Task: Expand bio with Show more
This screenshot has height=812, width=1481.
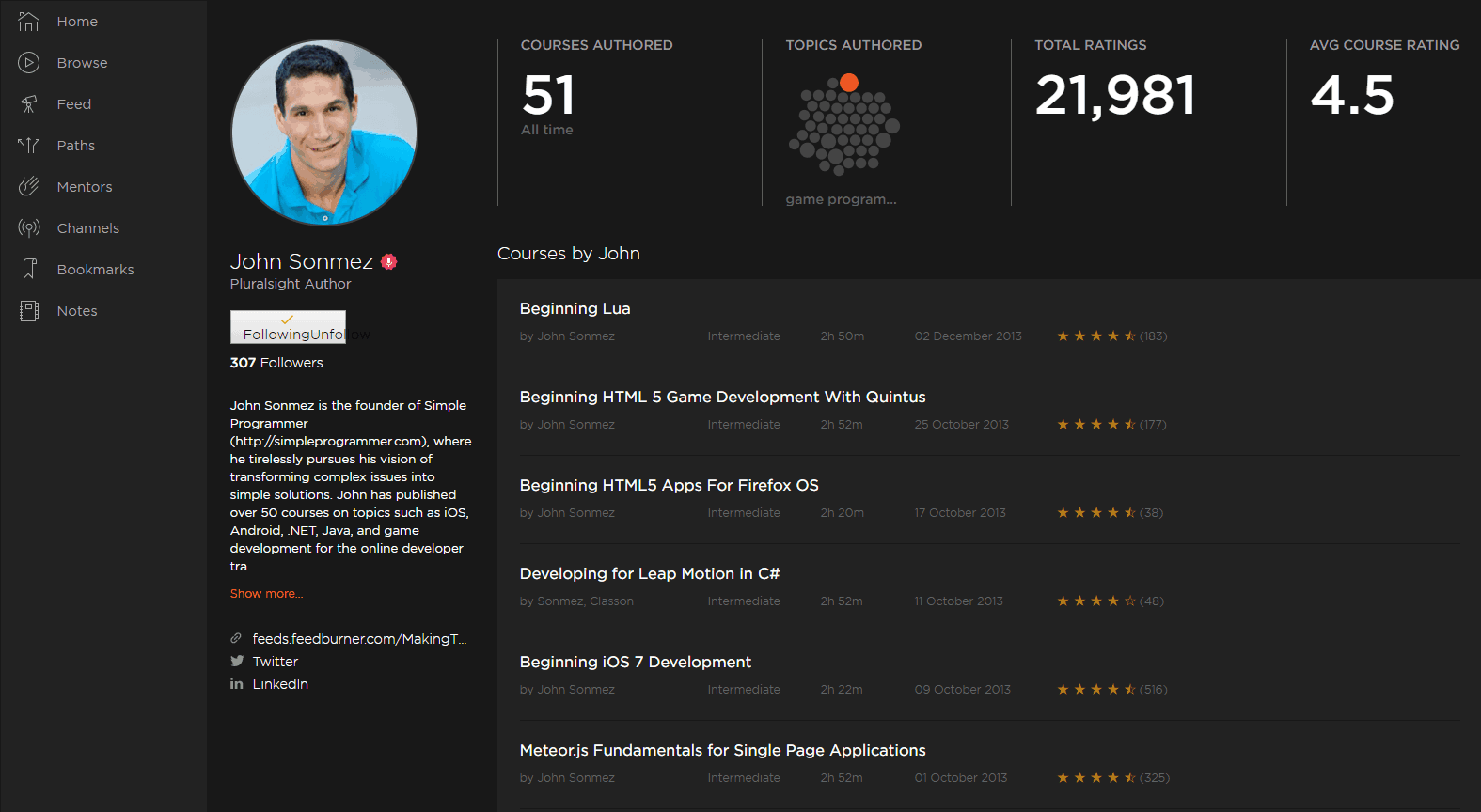Action: pyautogui.click(x=266, y=594)
